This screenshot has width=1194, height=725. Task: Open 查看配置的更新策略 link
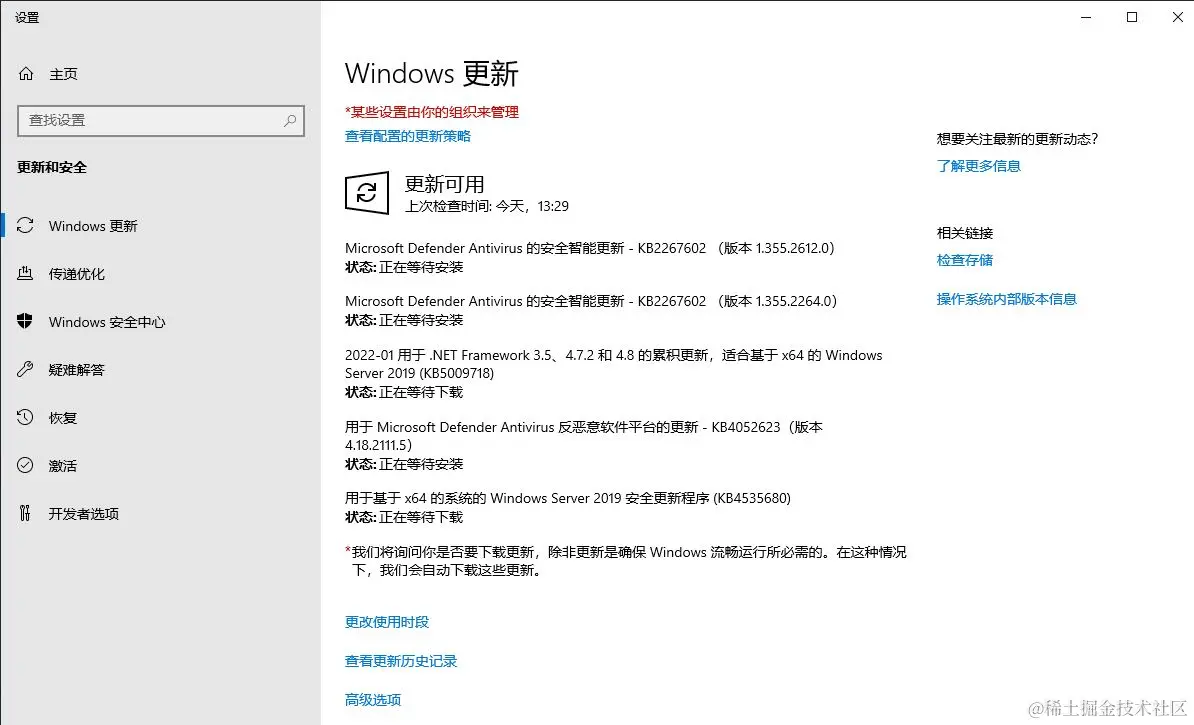point(407,136)
